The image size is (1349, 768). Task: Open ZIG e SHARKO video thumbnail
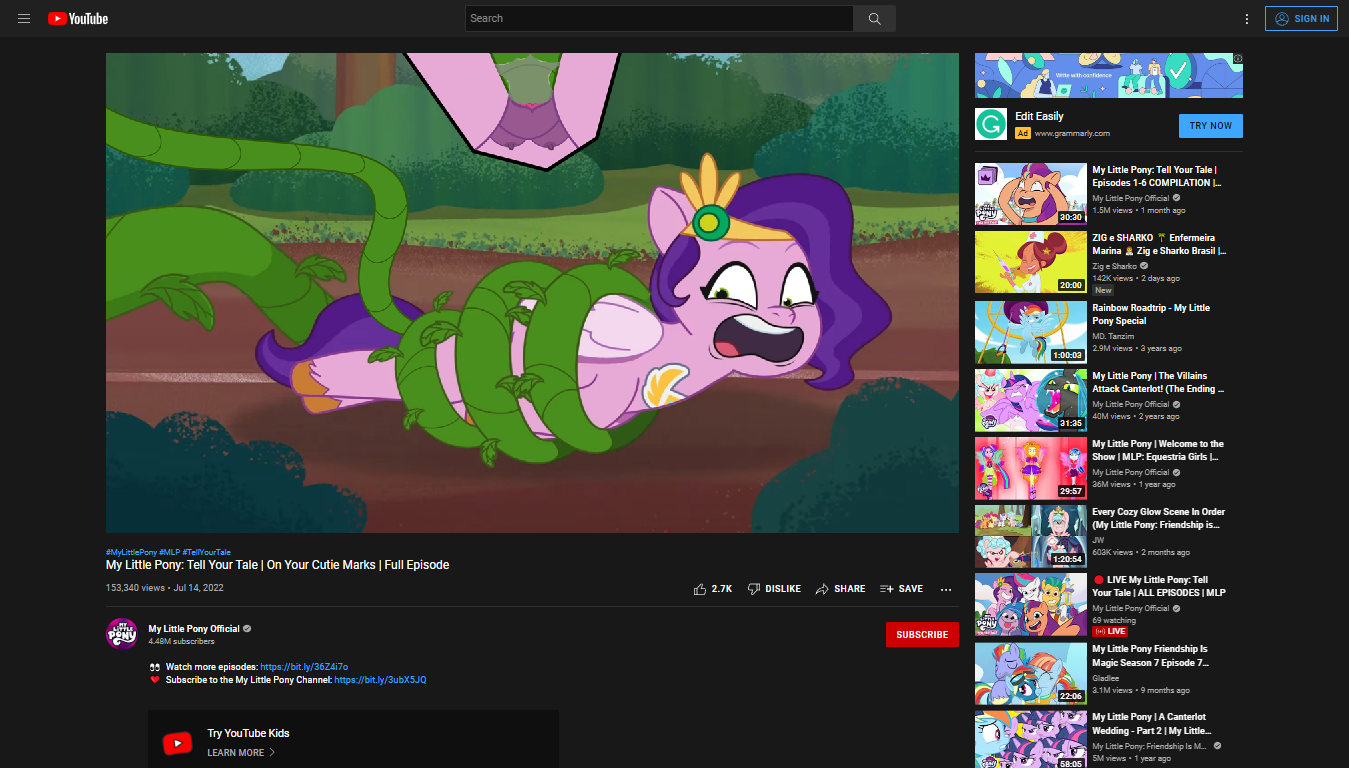pos(1031,263)
